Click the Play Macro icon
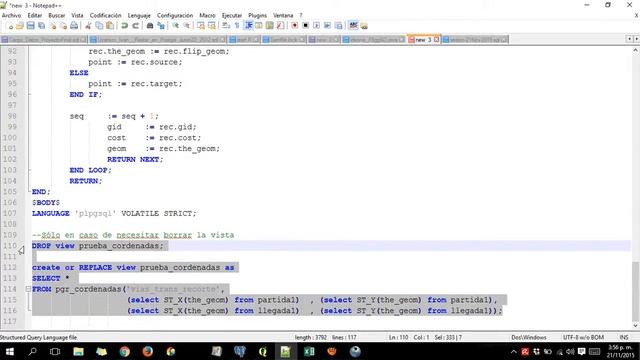 click(316, 26)
